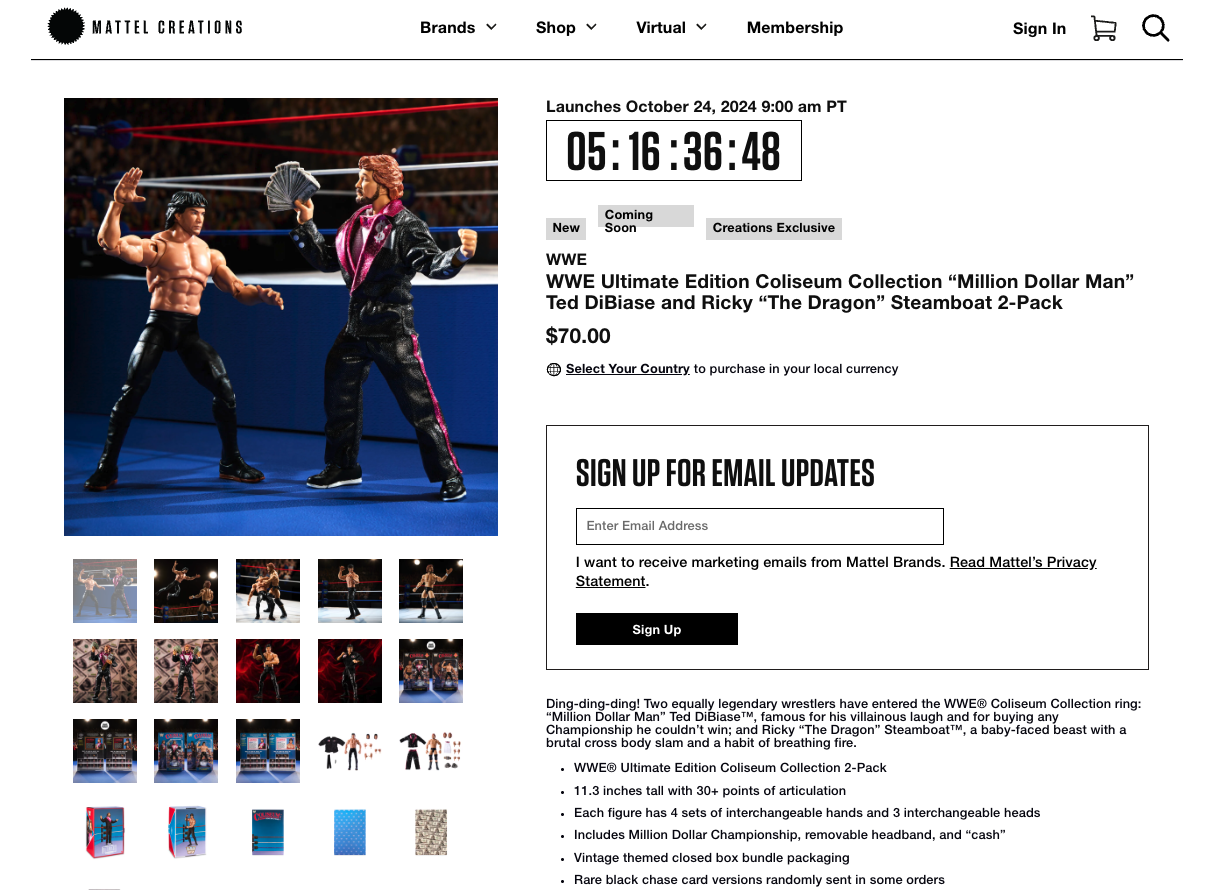Click Sign In in the header
Image resolution: width=1224 pixels, height=890 pixels.
1039,28
